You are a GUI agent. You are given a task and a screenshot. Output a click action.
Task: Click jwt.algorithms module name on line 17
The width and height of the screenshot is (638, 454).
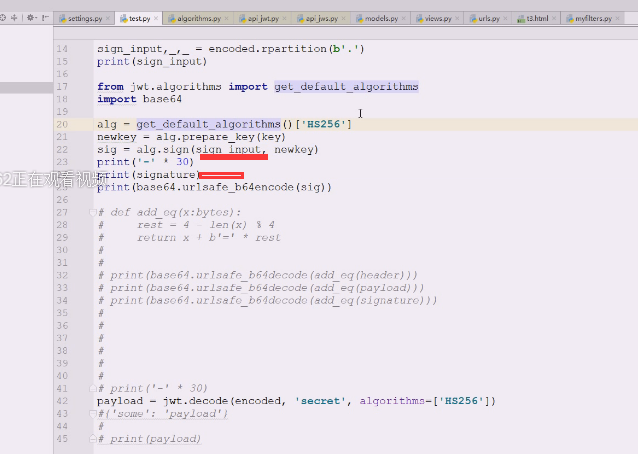tap(176, 87)
